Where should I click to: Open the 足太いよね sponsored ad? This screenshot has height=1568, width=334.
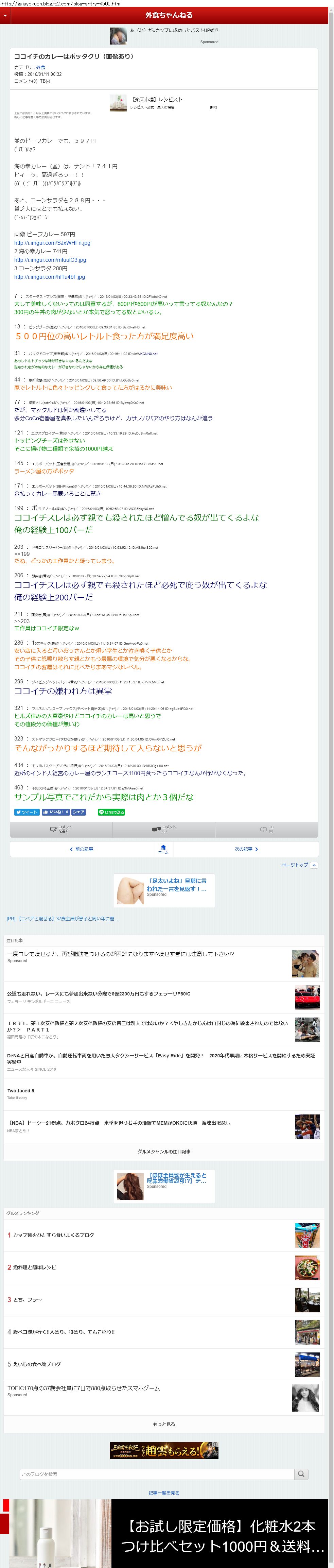pyautogui.click(x=164, y=890)
